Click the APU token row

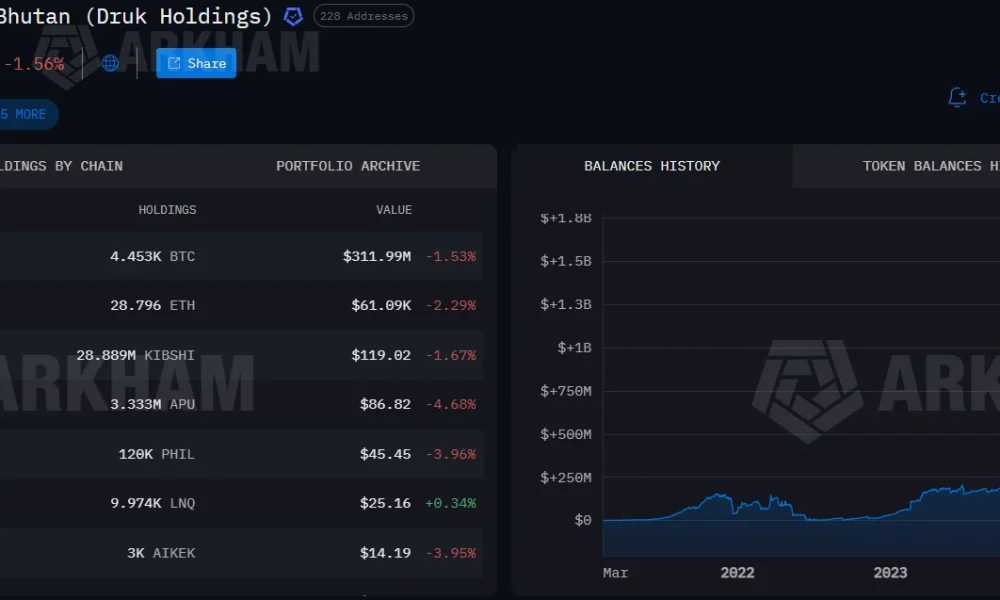click(x=240, y=404)
